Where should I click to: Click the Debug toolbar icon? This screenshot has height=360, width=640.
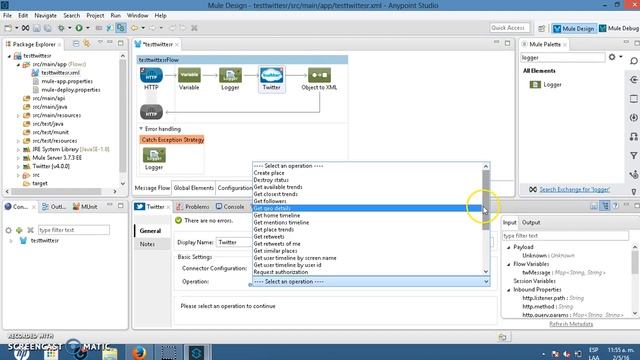click(61, 28)
